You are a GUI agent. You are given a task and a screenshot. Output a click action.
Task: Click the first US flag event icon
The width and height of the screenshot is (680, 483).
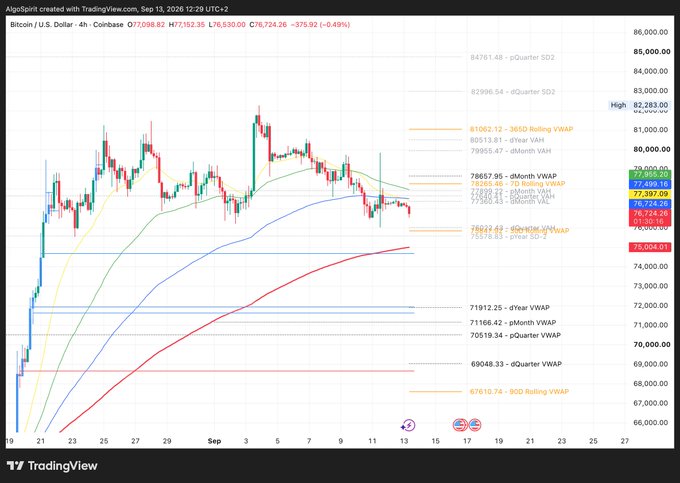pyautogui.click(x=460, y=425)
